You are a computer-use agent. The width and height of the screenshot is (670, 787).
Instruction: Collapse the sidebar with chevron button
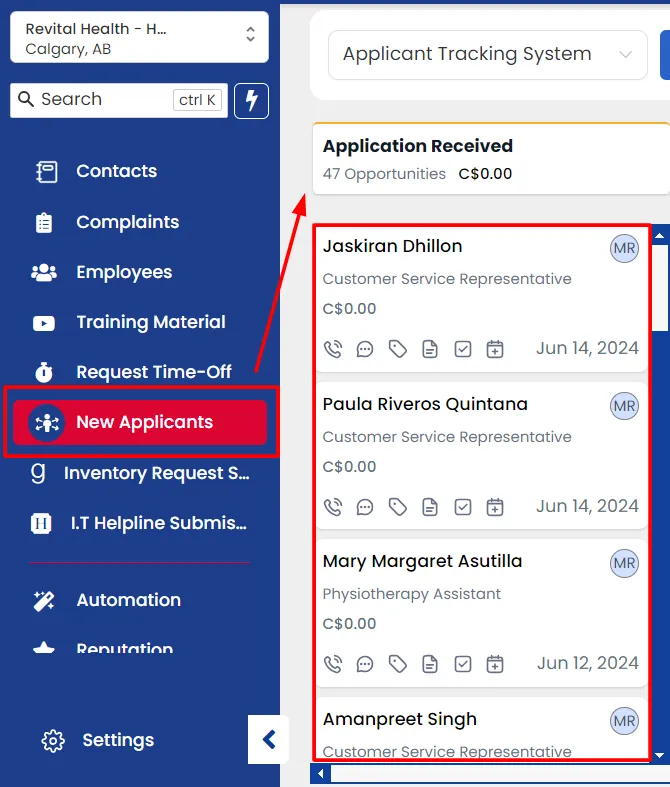pyautogui.click(x=268, y=740)
